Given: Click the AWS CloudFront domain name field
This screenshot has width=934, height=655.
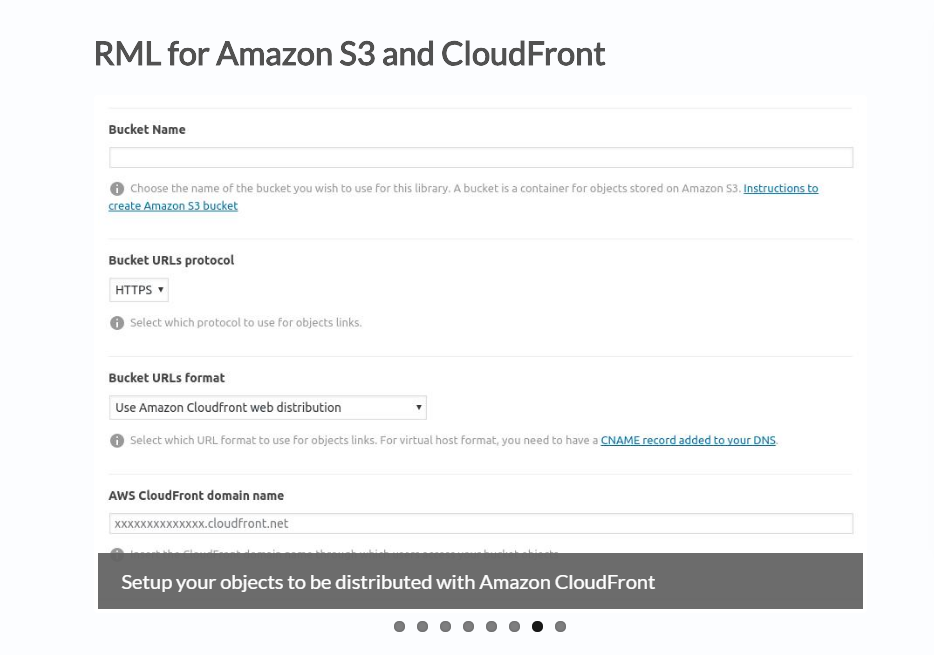Looking at the screenshot, I should [x=480, y=524].
